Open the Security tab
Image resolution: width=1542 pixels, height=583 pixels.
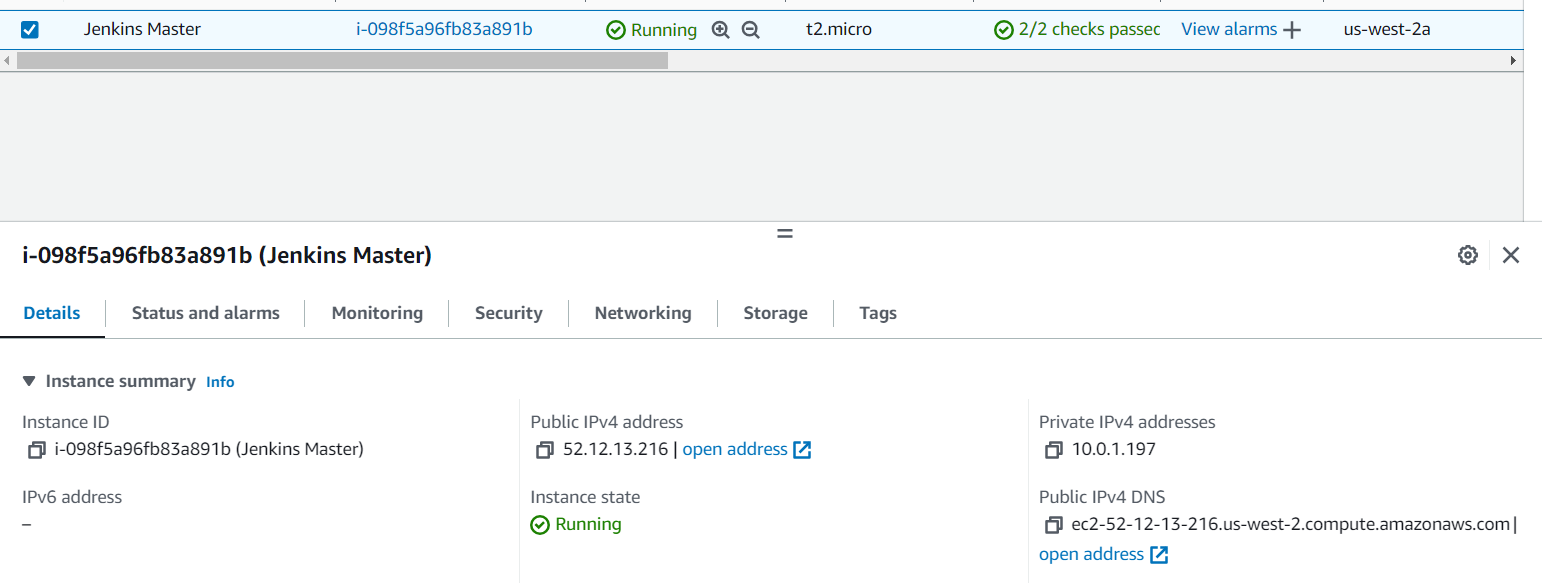pyautogui.click(x=508, y=313)
